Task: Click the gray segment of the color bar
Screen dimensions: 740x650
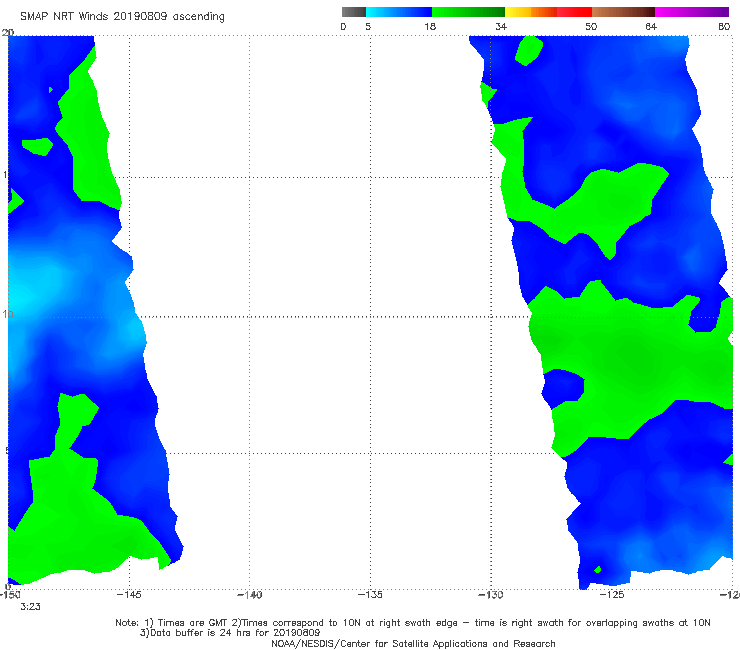Action: [x=353, y=12]
